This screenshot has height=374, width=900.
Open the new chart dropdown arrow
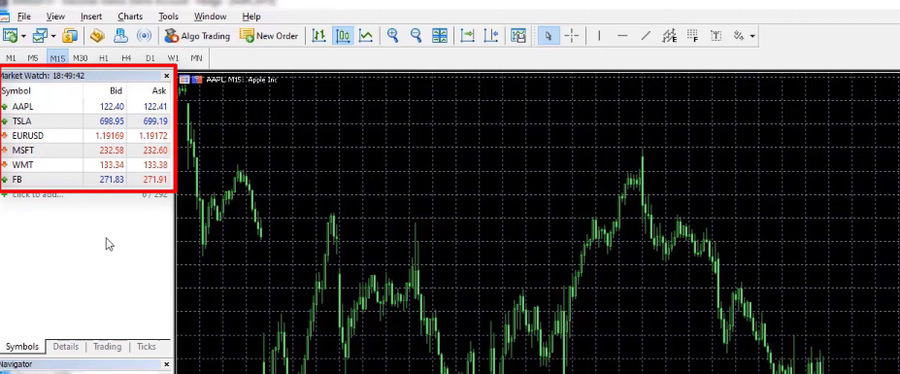[24, 36]
